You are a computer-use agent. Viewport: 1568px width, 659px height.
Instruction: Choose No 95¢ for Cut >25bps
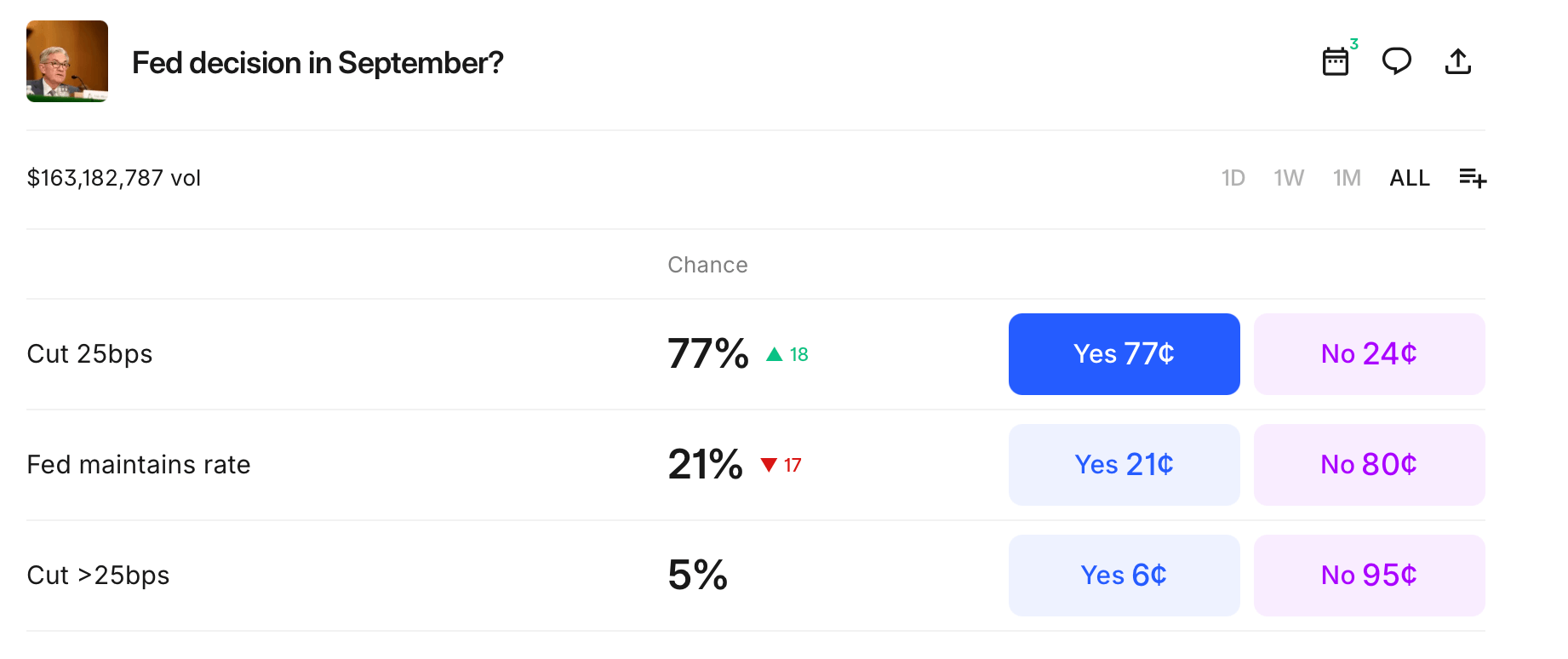point(1369,576)
